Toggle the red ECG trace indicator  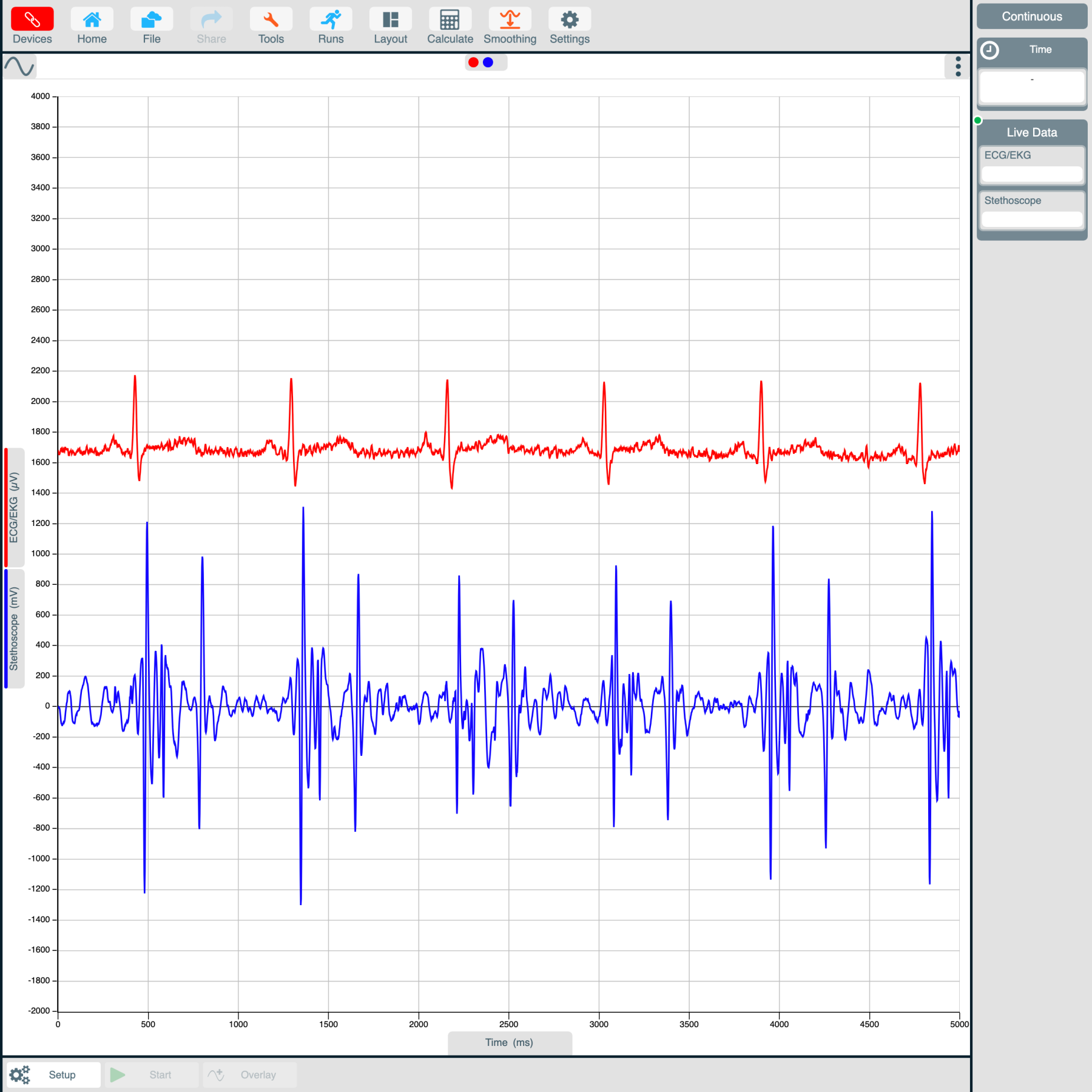point(473,62)
